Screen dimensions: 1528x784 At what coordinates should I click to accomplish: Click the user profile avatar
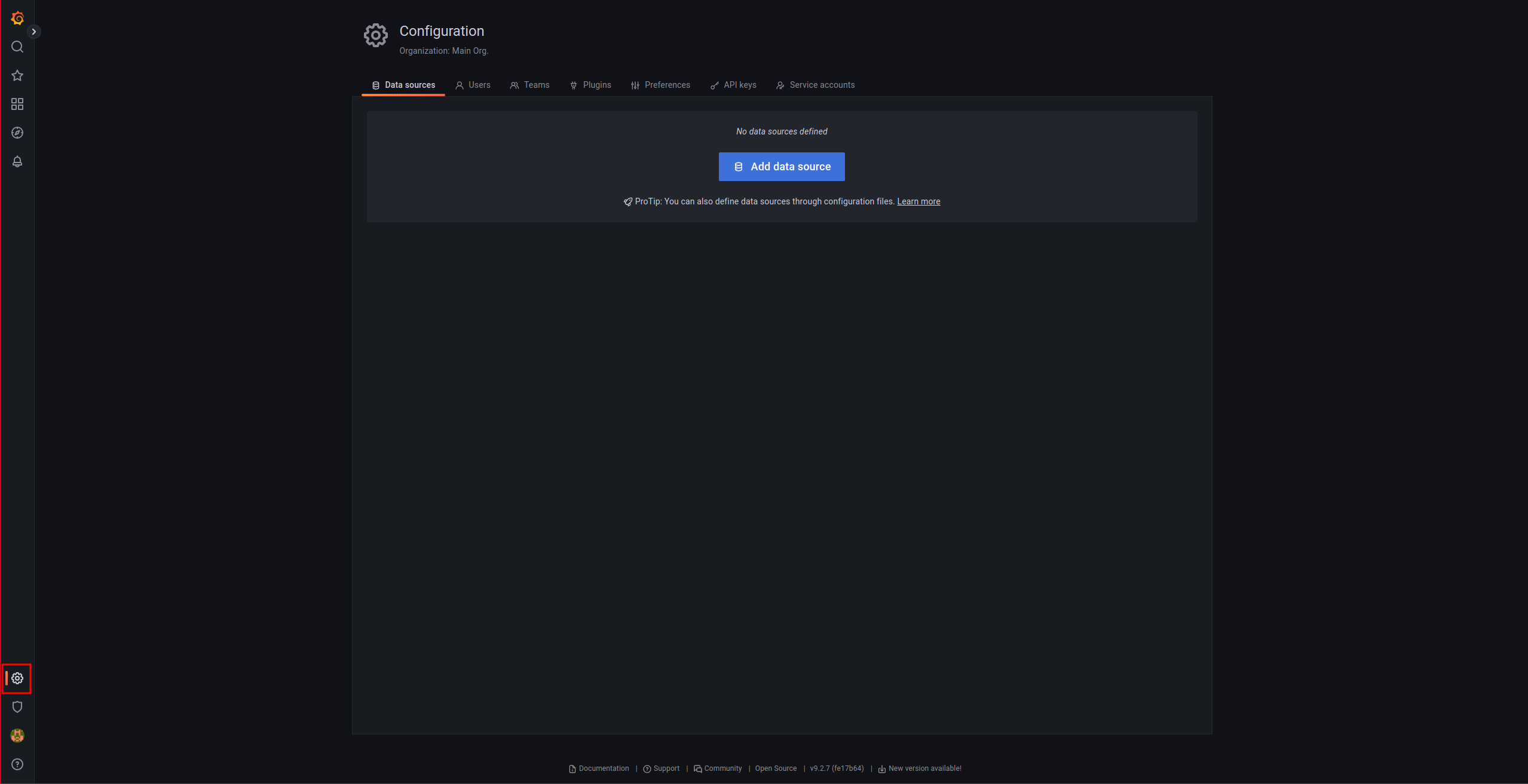(x=17, y=736)
